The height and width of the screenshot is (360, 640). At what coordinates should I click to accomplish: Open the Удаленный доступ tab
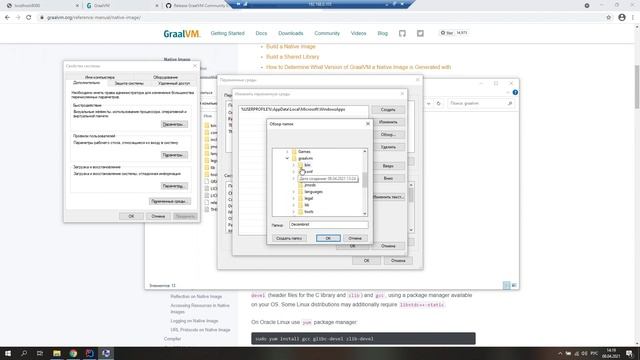174,83
